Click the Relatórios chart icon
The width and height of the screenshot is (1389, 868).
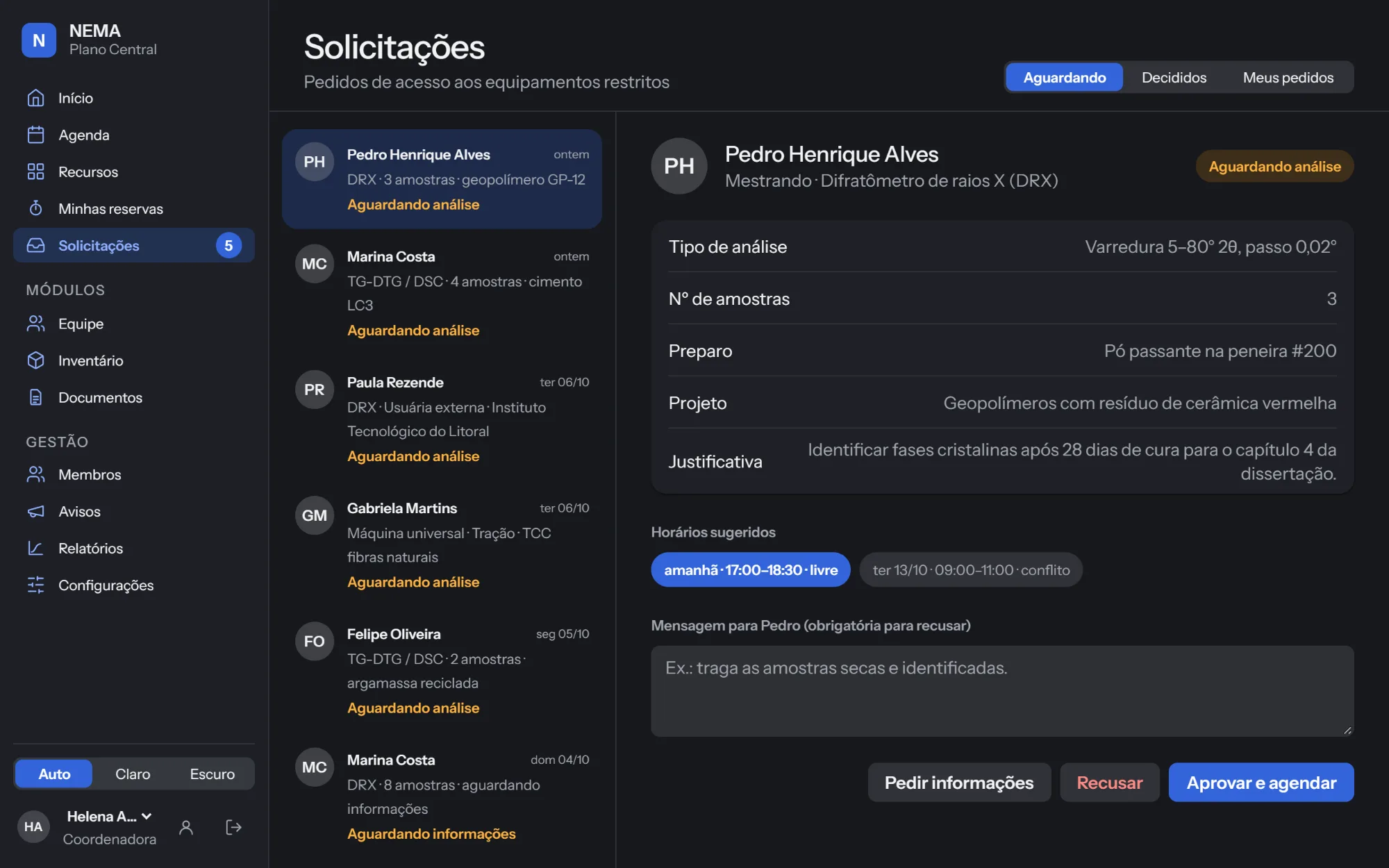pyautogui.click(x=35, y=548)
